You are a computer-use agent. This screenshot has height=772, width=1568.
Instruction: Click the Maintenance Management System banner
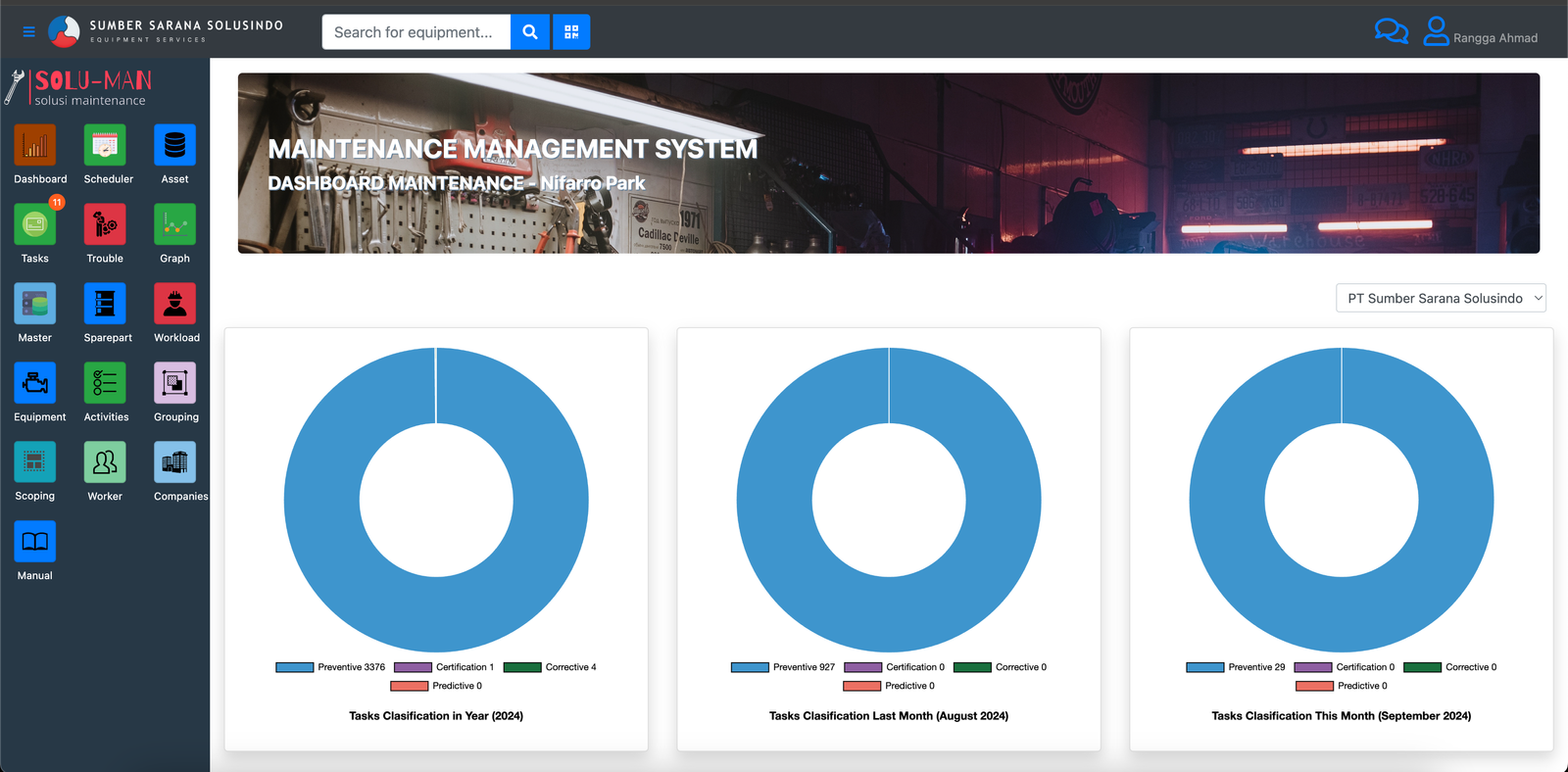pyautogui.click(x=889, y=163)
